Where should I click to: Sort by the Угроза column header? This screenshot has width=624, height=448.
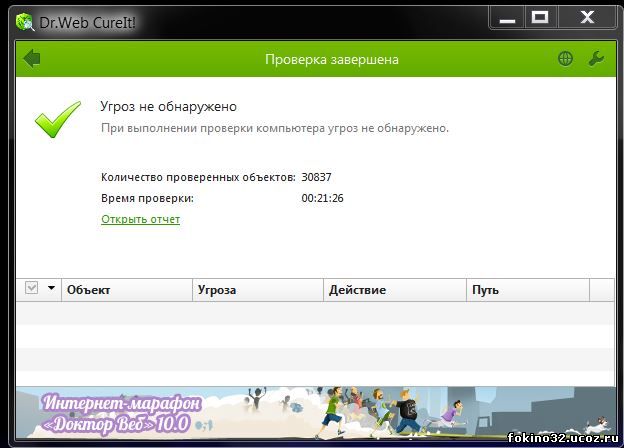point(258,290)
